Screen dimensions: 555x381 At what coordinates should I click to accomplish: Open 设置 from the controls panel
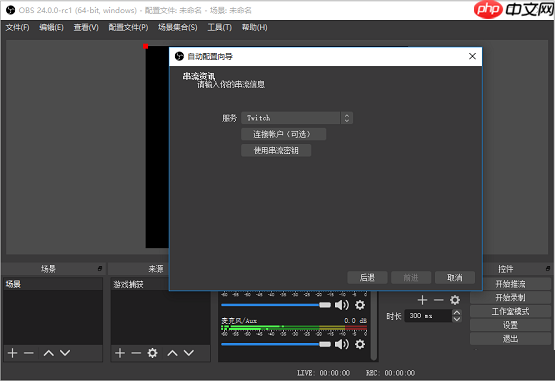tap(510, 325)
